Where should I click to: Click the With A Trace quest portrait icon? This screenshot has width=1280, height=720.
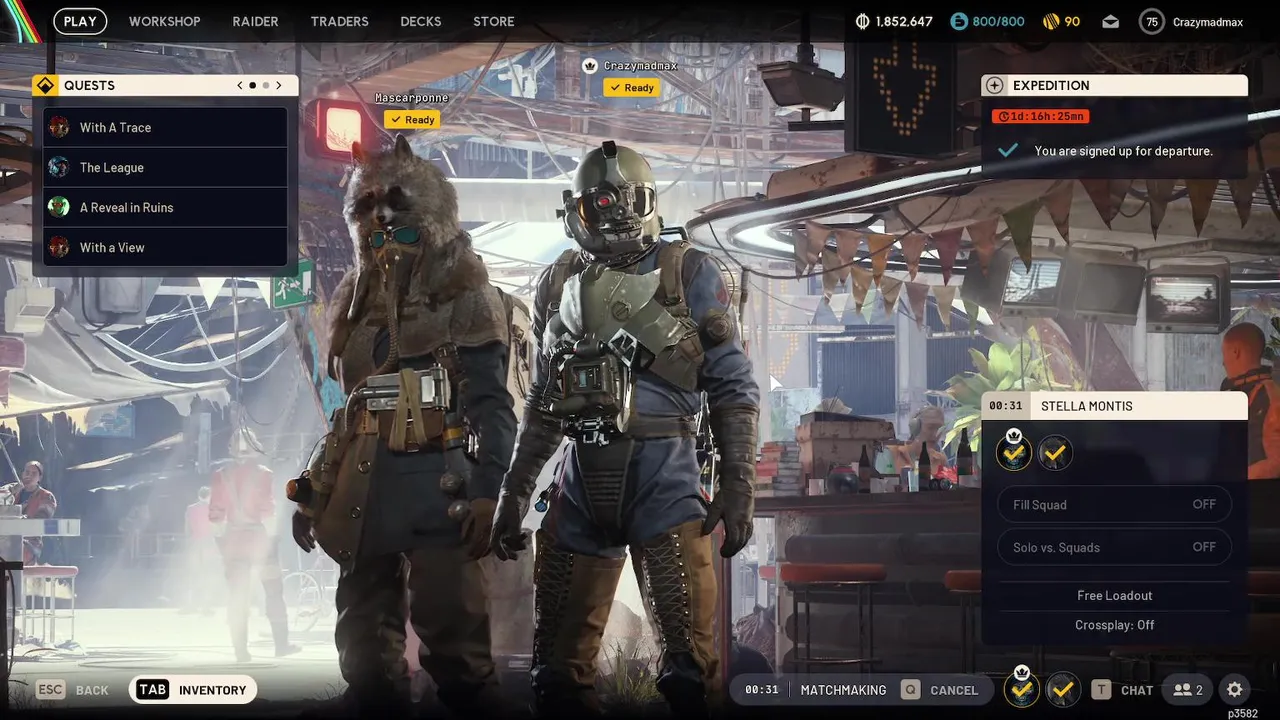(59, 127)
